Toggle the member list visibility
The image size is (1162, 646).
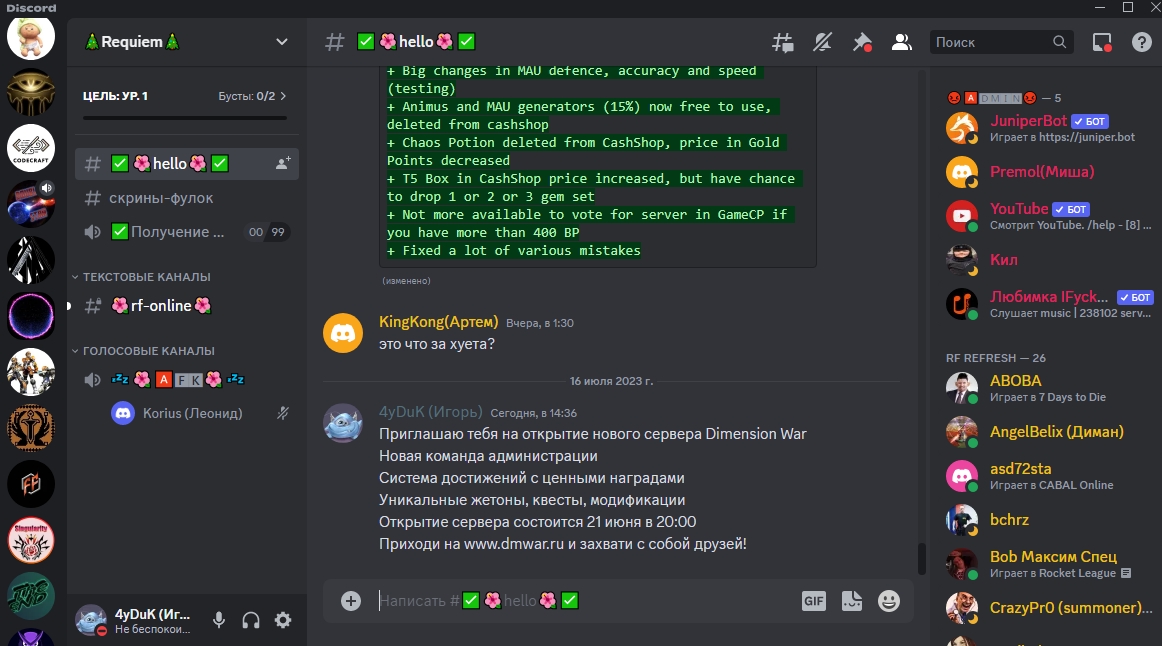pyautogui.click(x=901, y=42)
